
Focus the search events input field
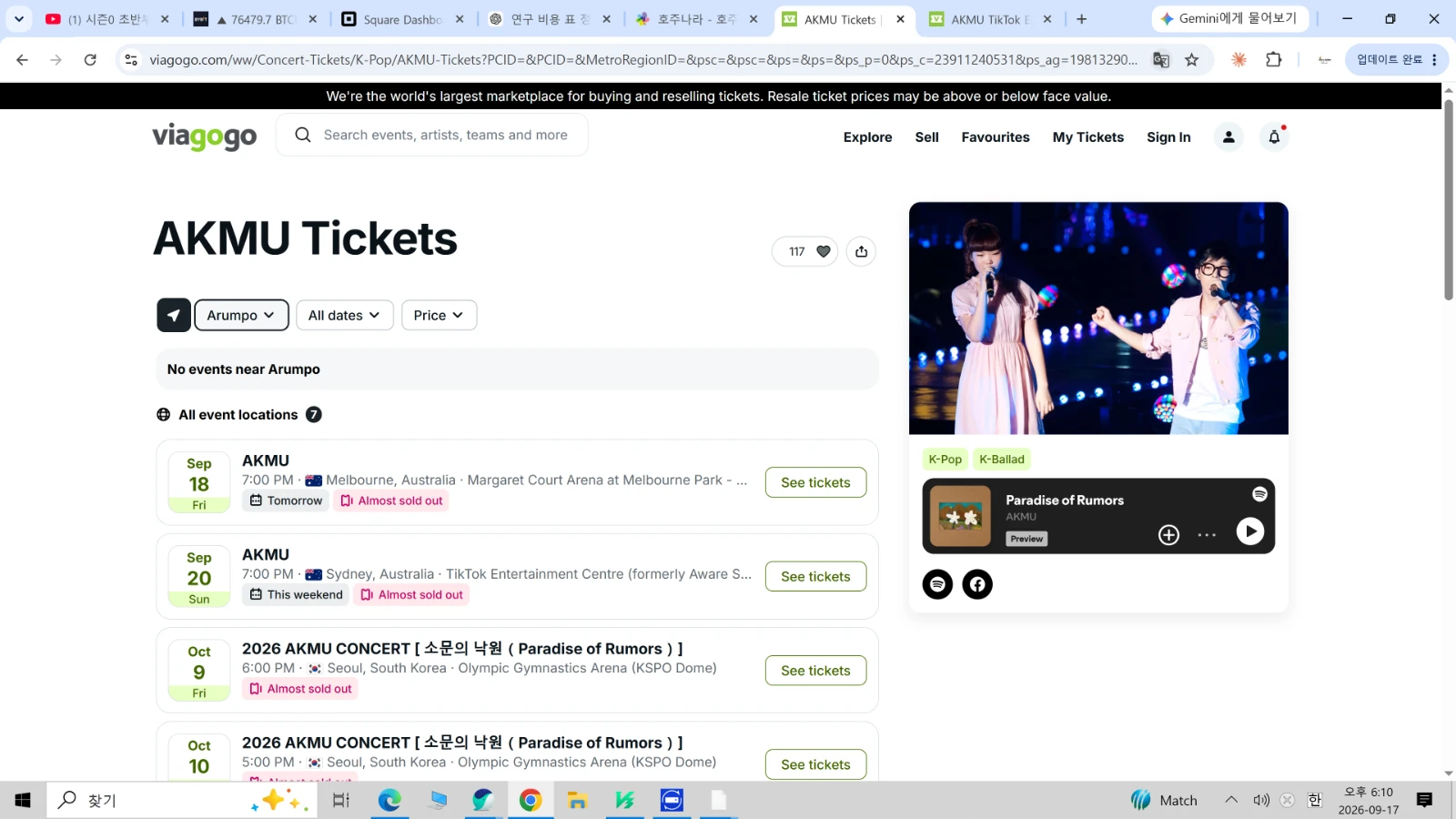point(446,135)
